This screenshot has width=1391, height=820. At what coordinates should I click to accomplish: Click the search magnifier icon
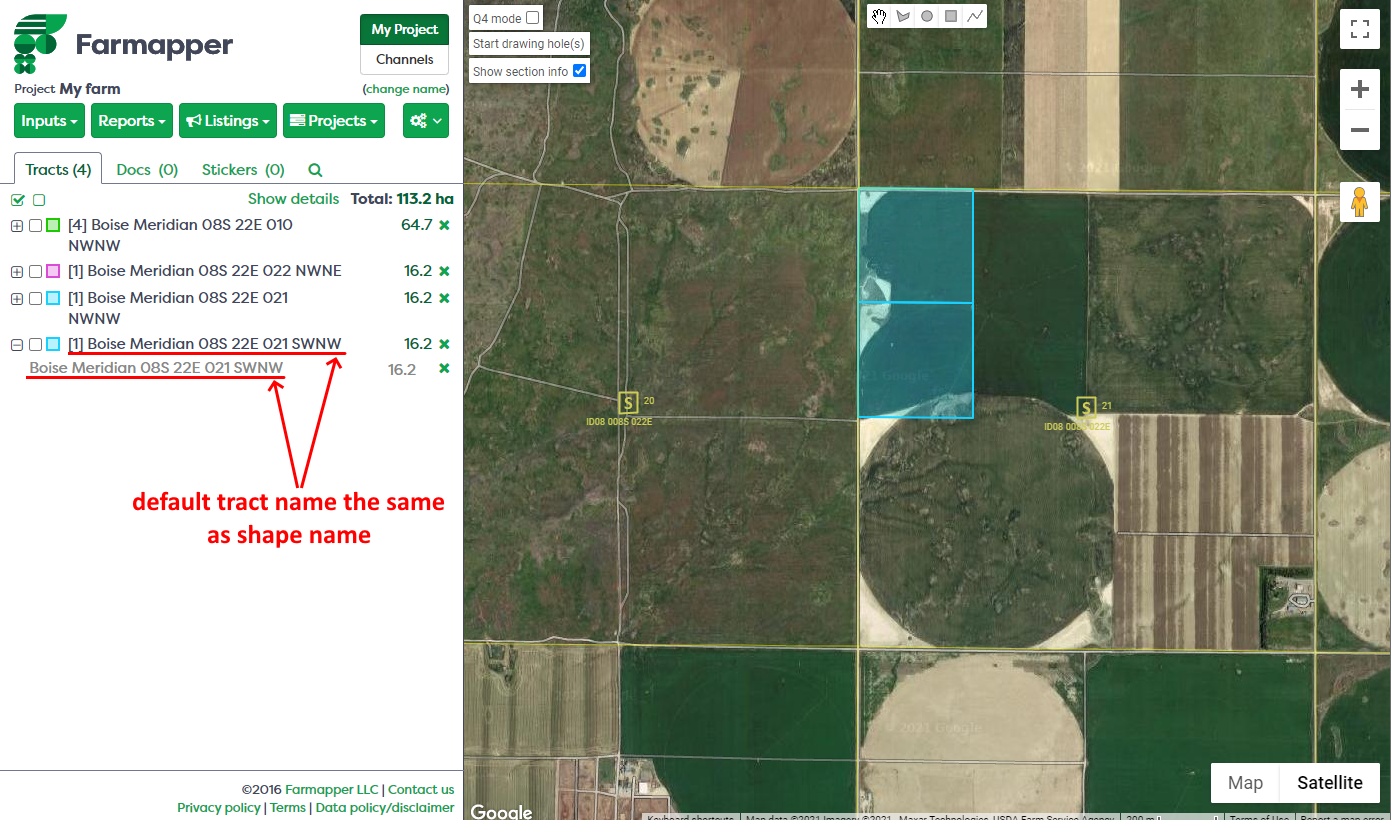315,170
